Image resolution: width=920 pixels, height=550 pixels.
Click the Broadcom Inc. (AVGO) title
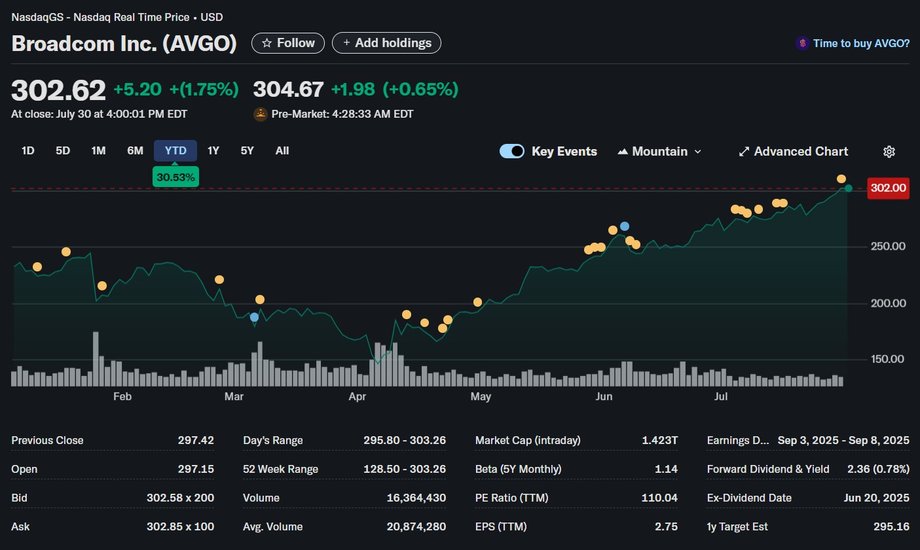point(124,43)
